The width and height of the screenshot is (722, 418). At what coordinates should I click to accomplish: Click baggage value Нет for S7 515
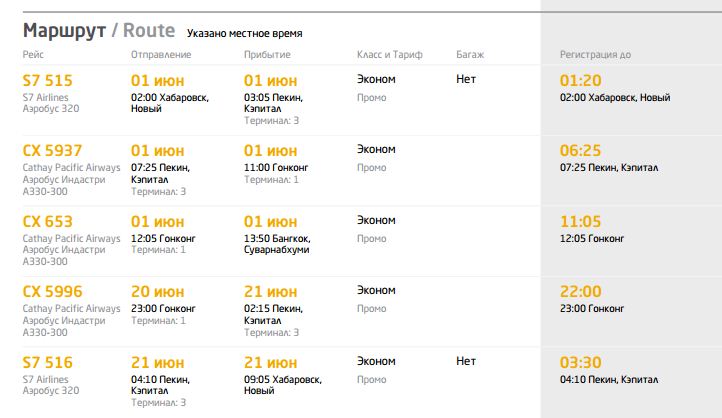pos(466,79)
